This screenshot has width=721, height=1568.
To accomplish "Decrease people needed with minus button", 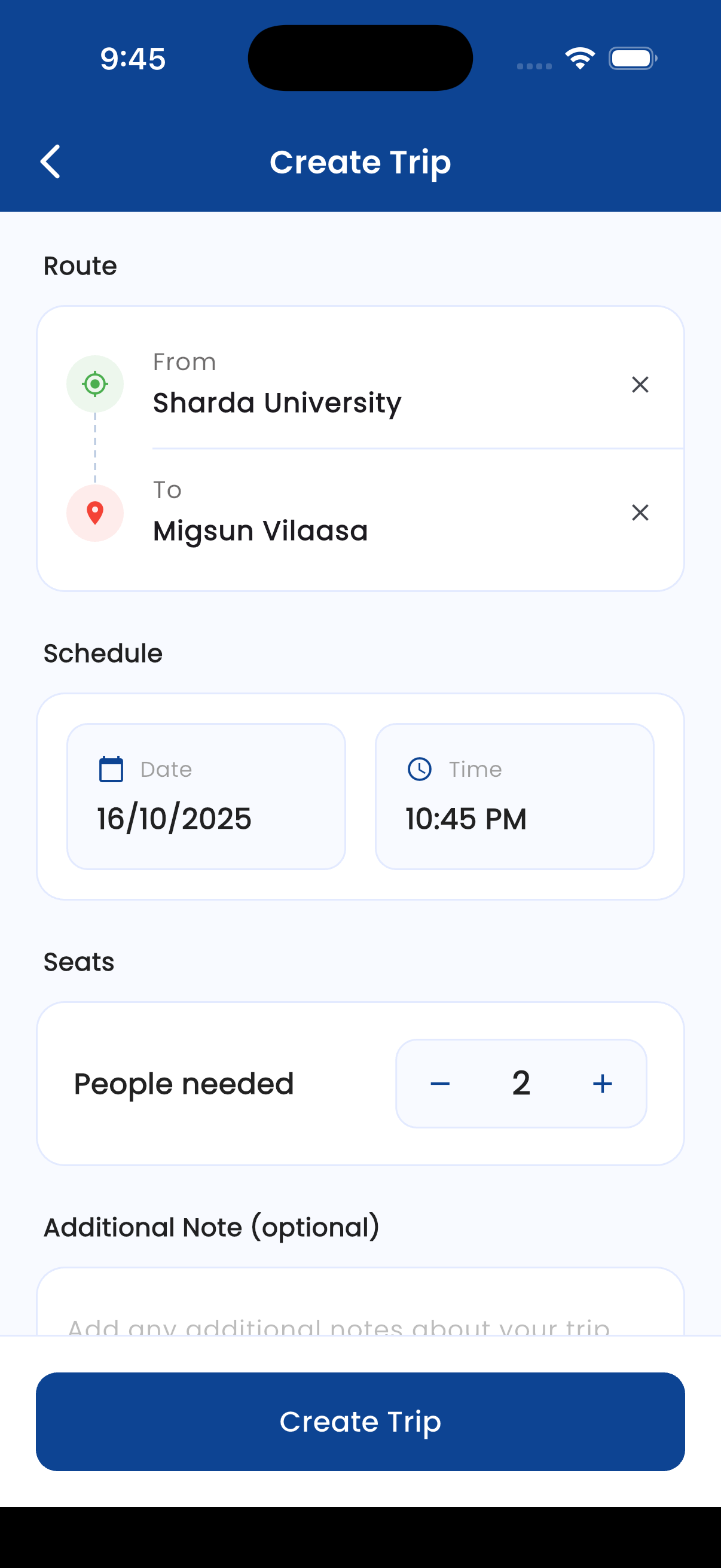I will point(440,1084).
